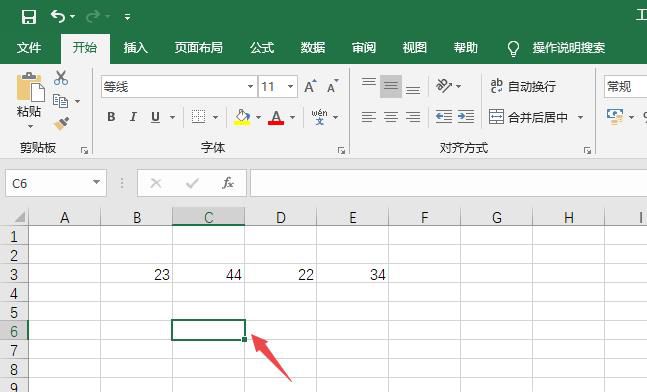Select cell containing 44

point(208,274)
